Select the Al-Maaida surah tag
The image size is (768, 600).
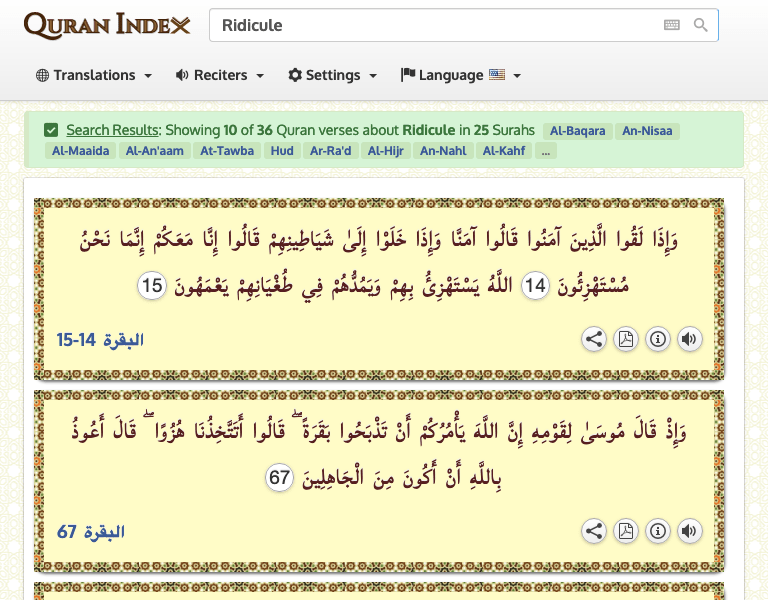81,151
